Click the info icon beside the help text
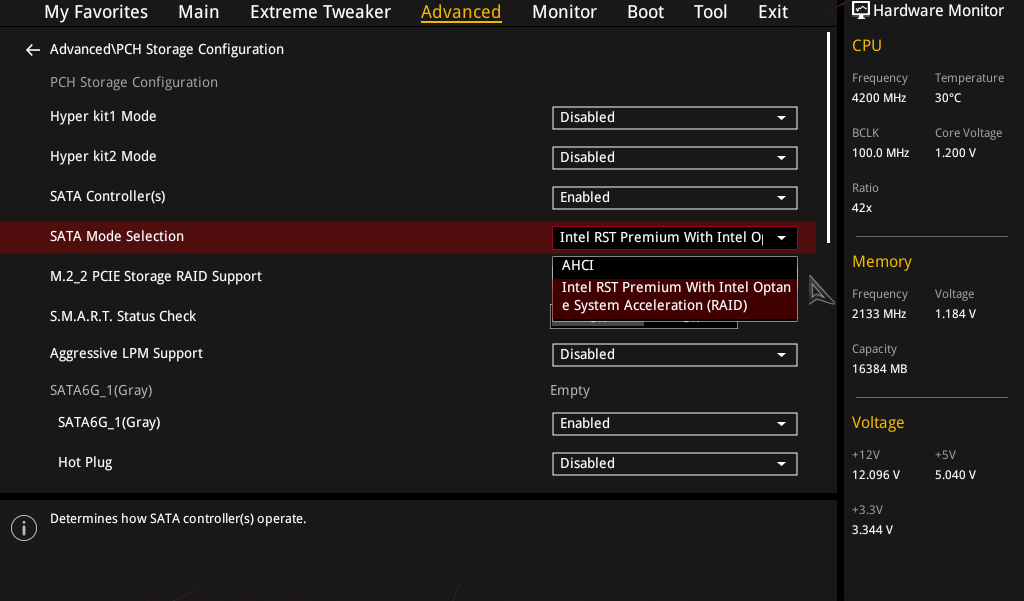This screenshot has width=1024, height=601. [x=24, y=528]
